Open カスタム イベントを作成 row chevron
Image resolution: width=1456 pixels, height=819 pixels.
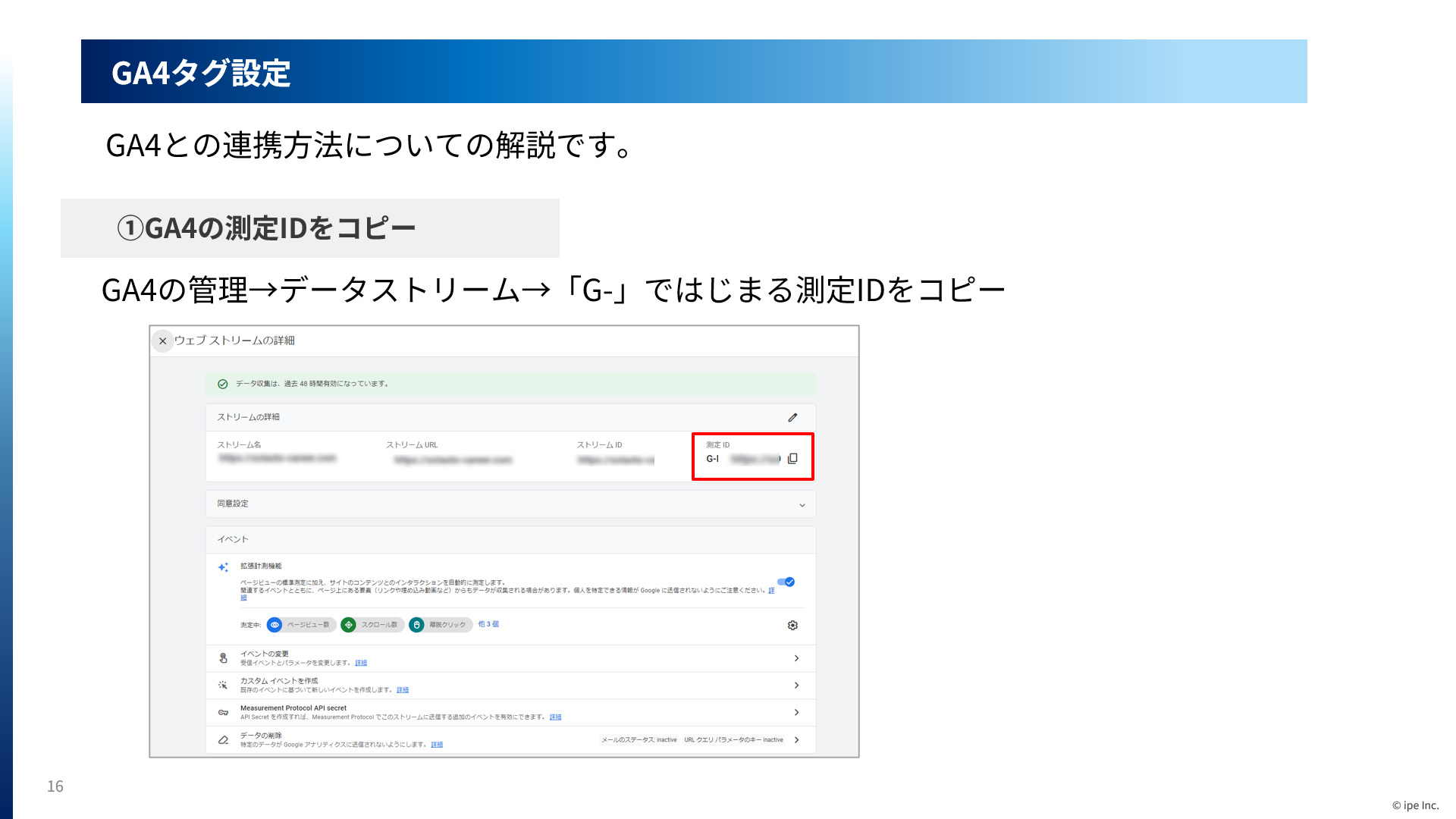796,686
